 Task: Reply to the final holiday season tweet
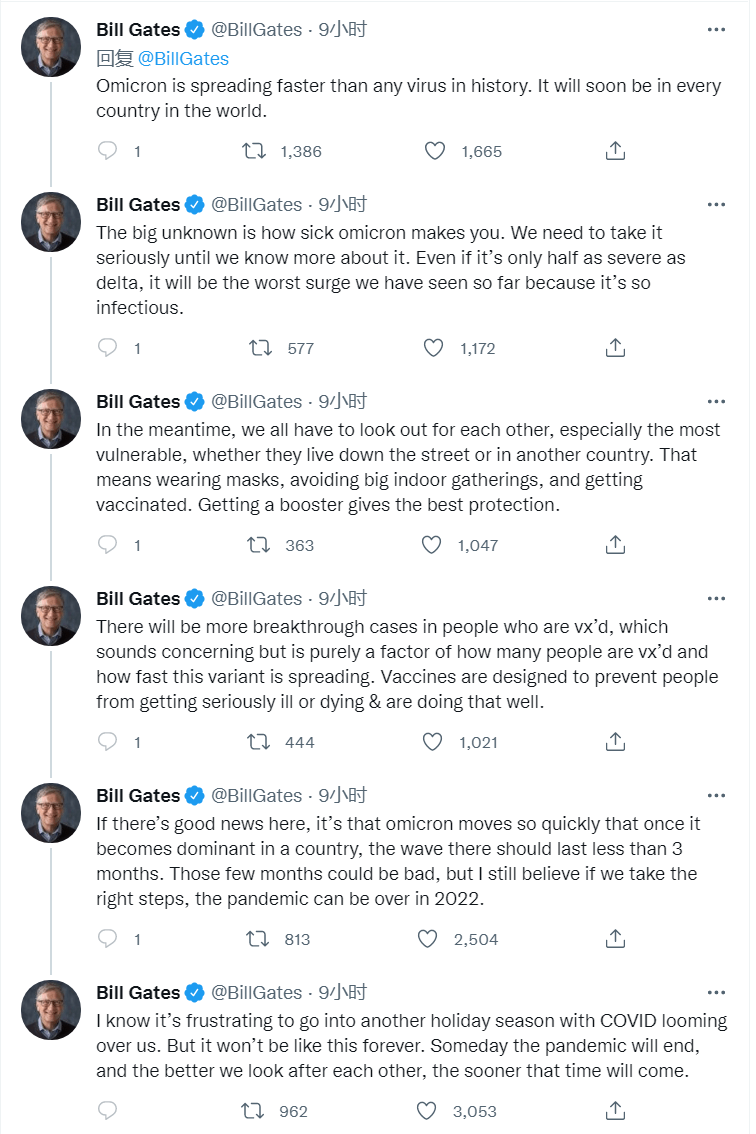pyautogui.click(x=107, y=1111)
